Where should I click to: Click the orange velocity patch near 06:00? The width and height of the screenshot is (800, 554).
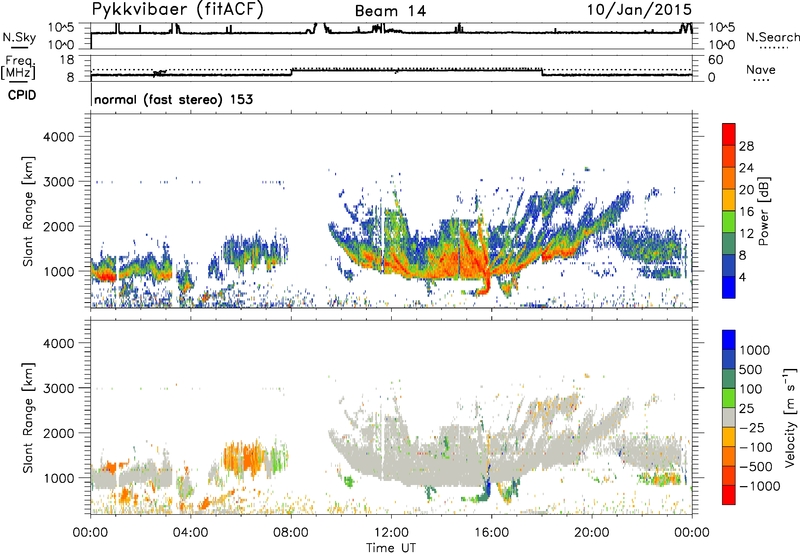tap(244, 457)
